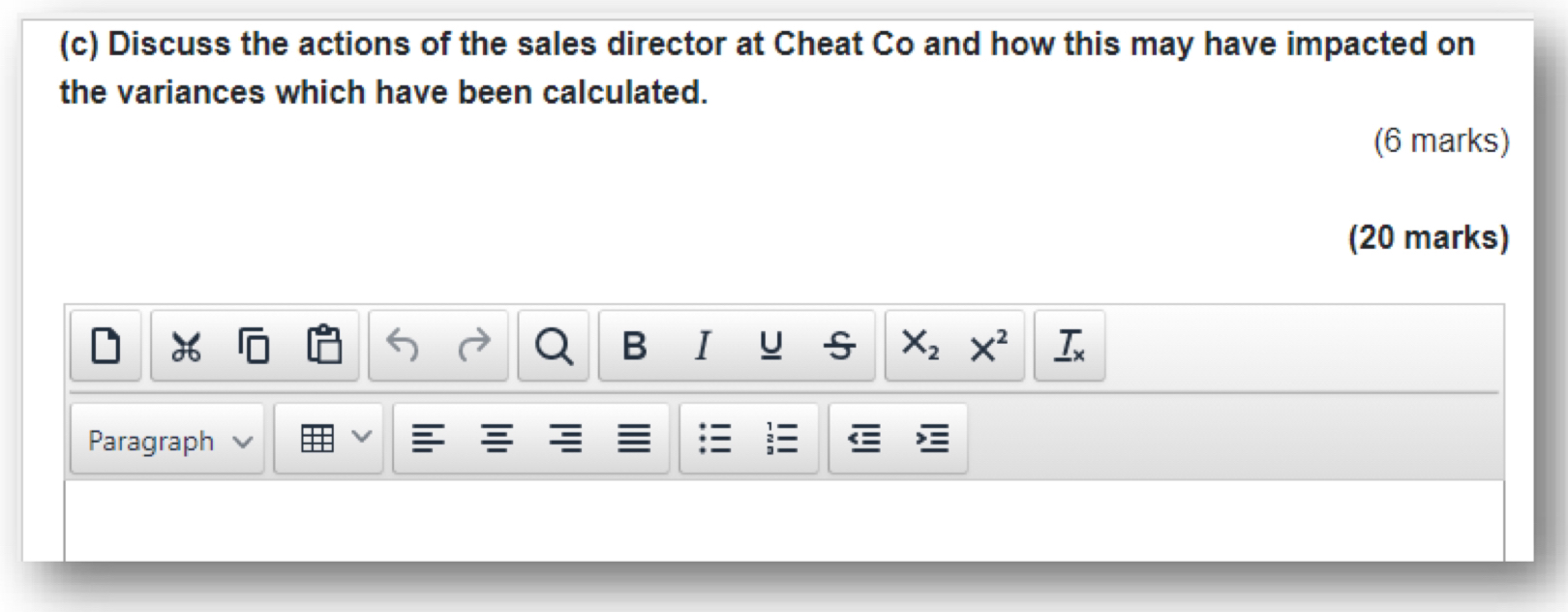Open the Paragraph style dropdown
This screenshot has height=612, width=1568.
167,441
